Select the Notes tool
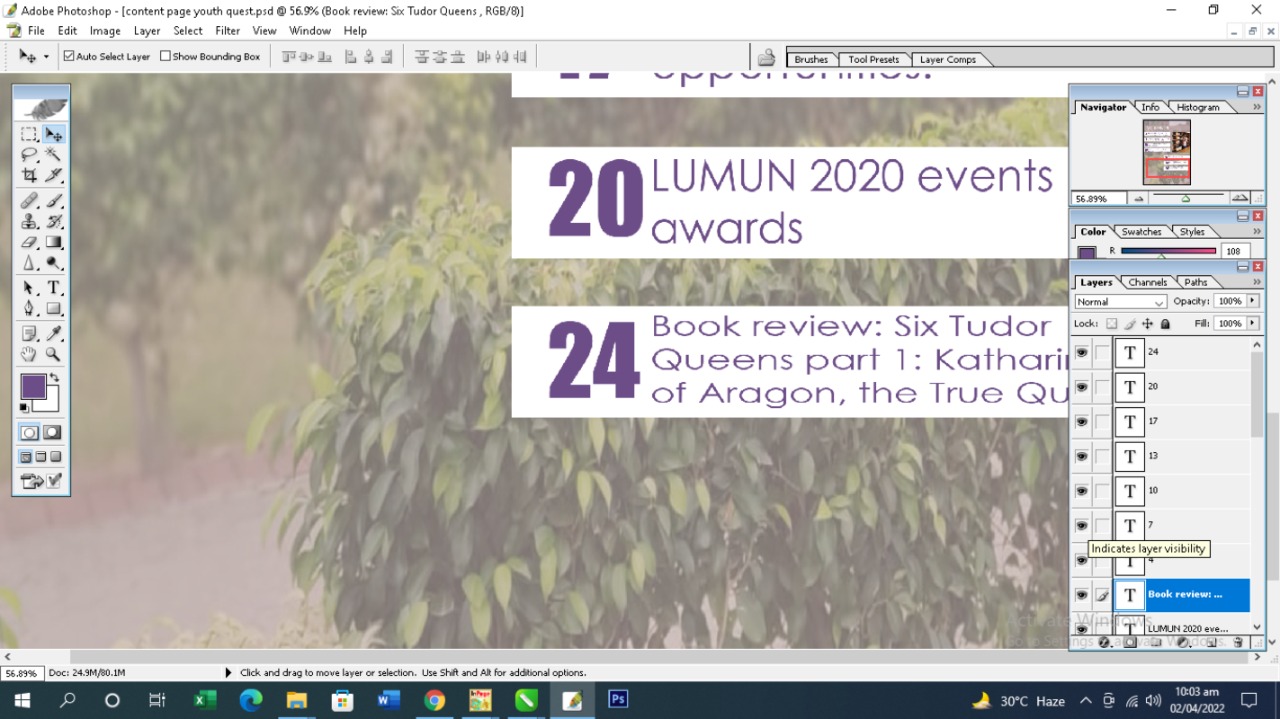Image resolution: width=1280 pixels, height=719 pixels. 29,334
